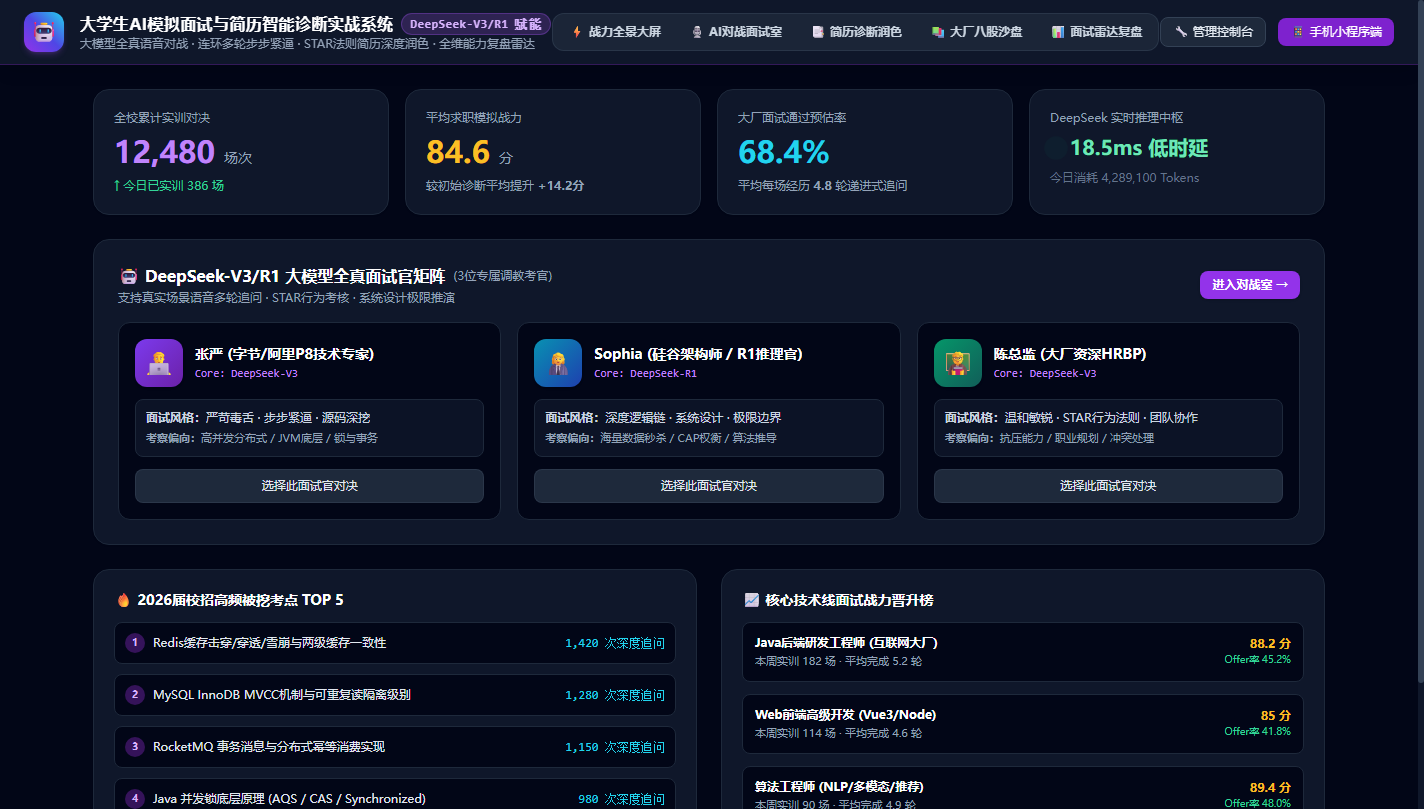1424x809 pixels.
Task: Click MySQL InnoDB MVCC机制与可重复读隔离级别 text
Action: [282, 695]
